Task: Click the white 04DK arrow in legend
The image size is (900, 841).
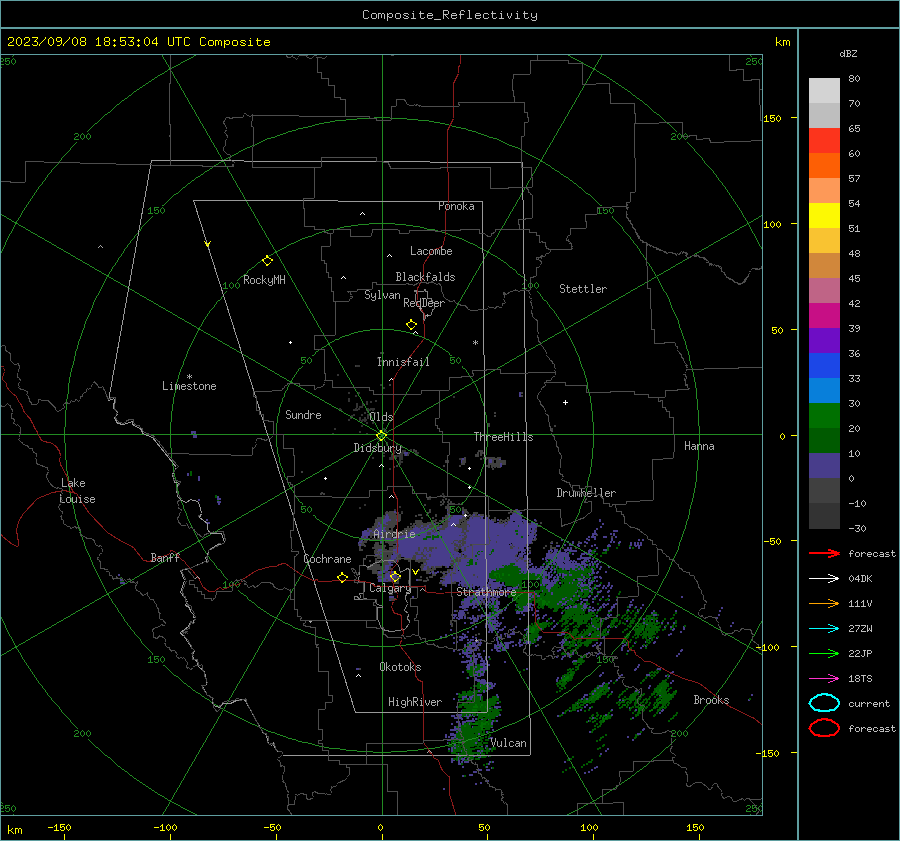Action: (824, 579)
